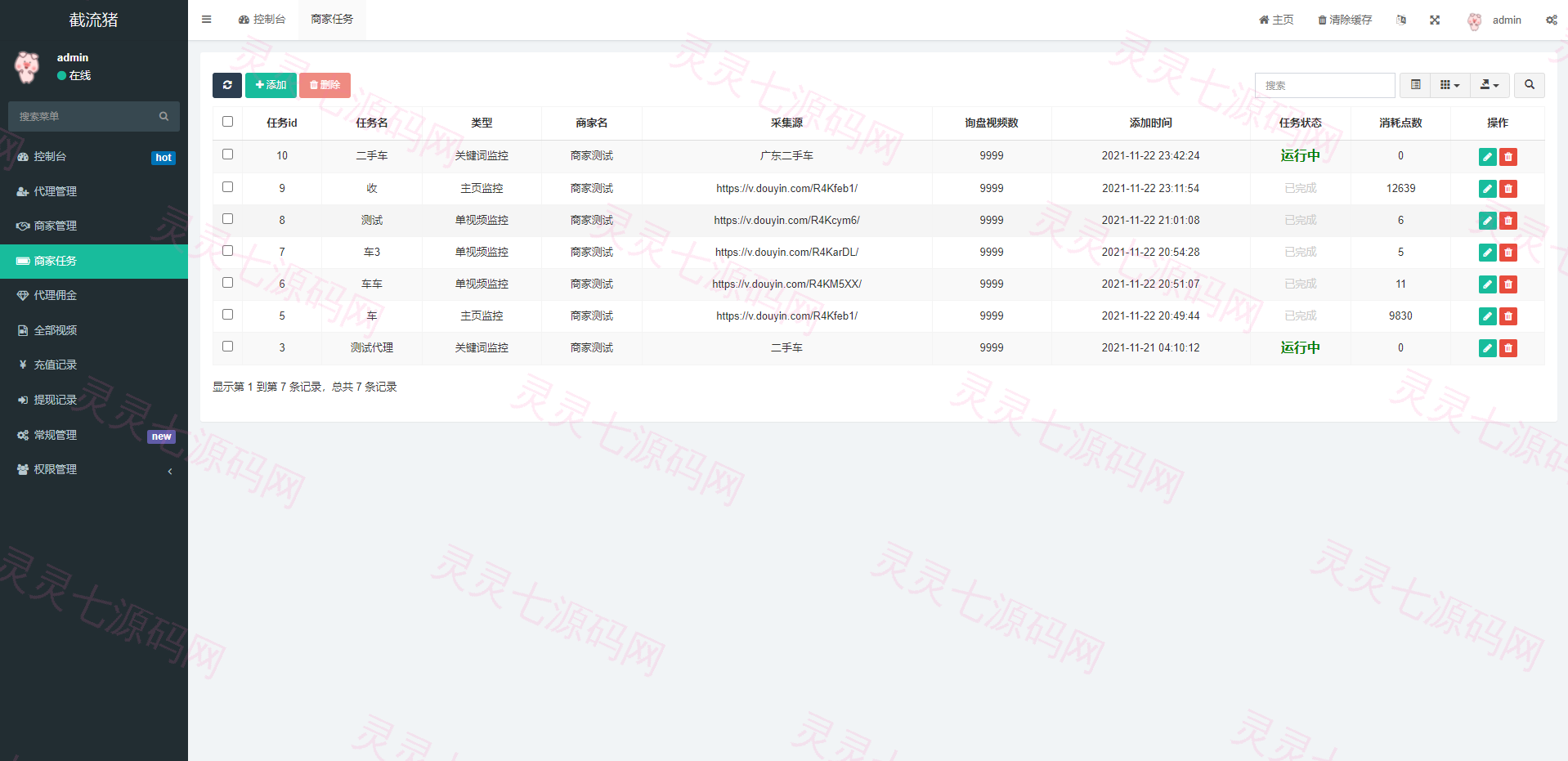This screenshot has height=761, width=1568.
Task: Click 清除缓存 in the top bar
Action: click(1345, 20)
